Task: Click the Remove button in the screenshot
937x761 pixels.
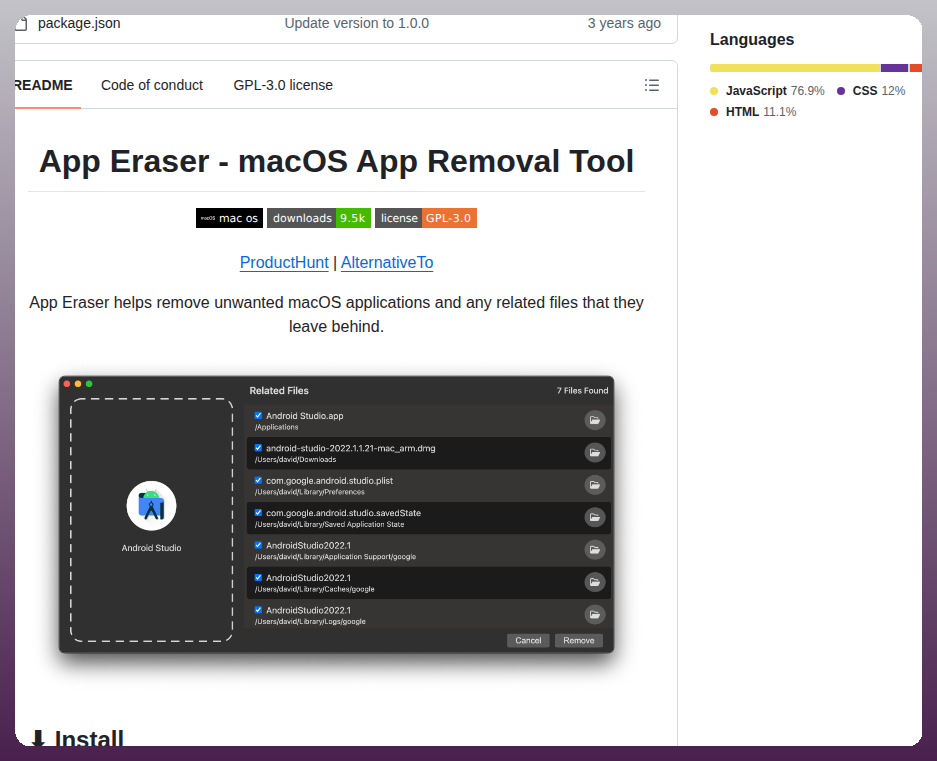Action: tap(578, 640)
